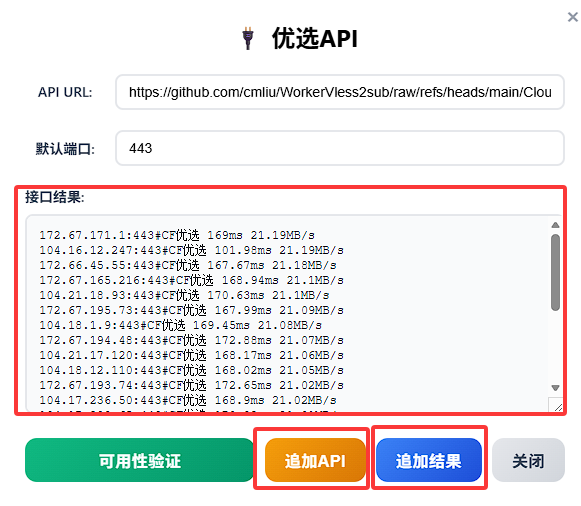Viewport: 581px width, 506px height.
Task: Click the 172.67.193.74:443 result line
Action: [x=192, y=385]
